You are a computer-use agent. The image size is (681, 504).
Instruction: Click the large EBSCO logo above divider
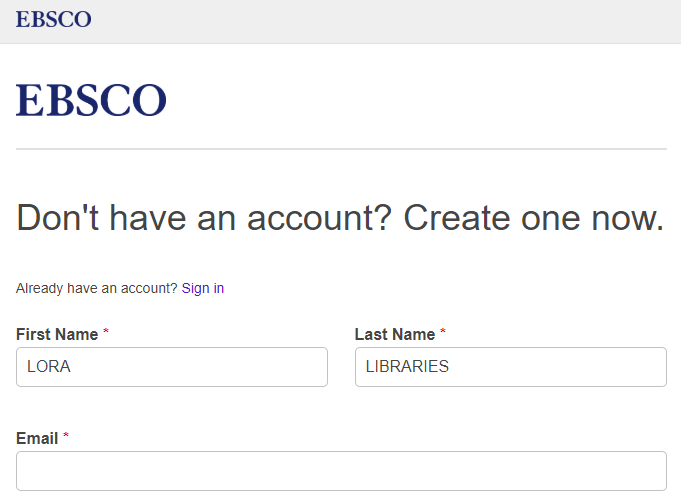(x=91, y=100)
